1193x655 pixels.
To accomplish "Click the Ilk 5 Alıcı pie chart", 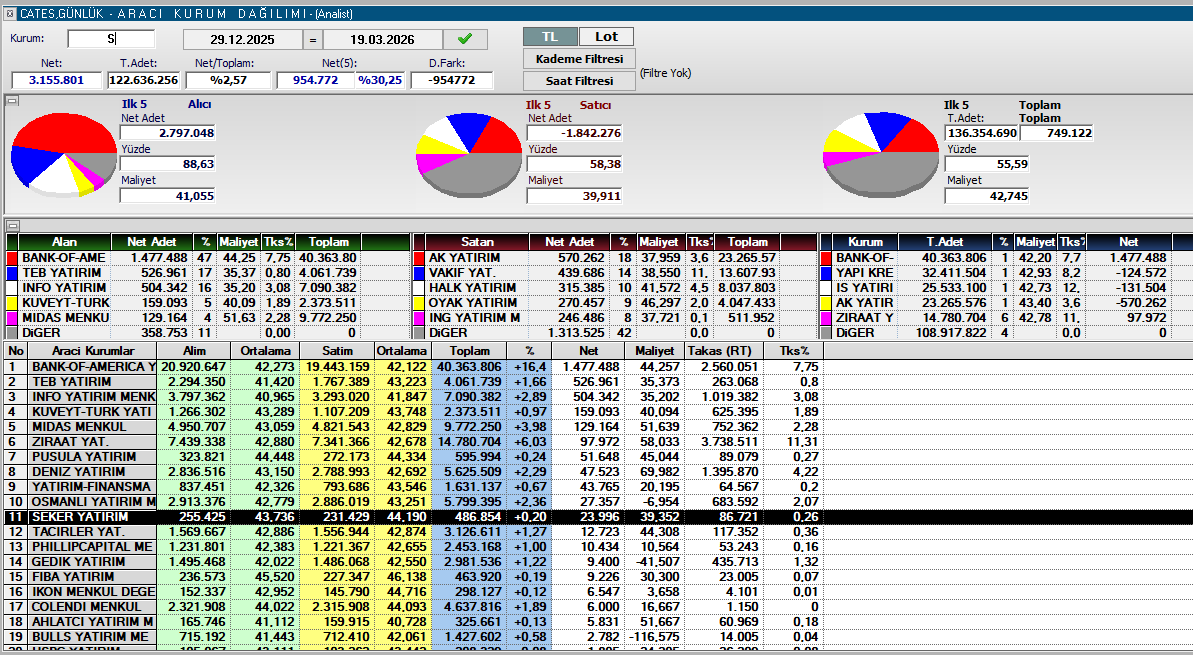I will coord(62,156).
